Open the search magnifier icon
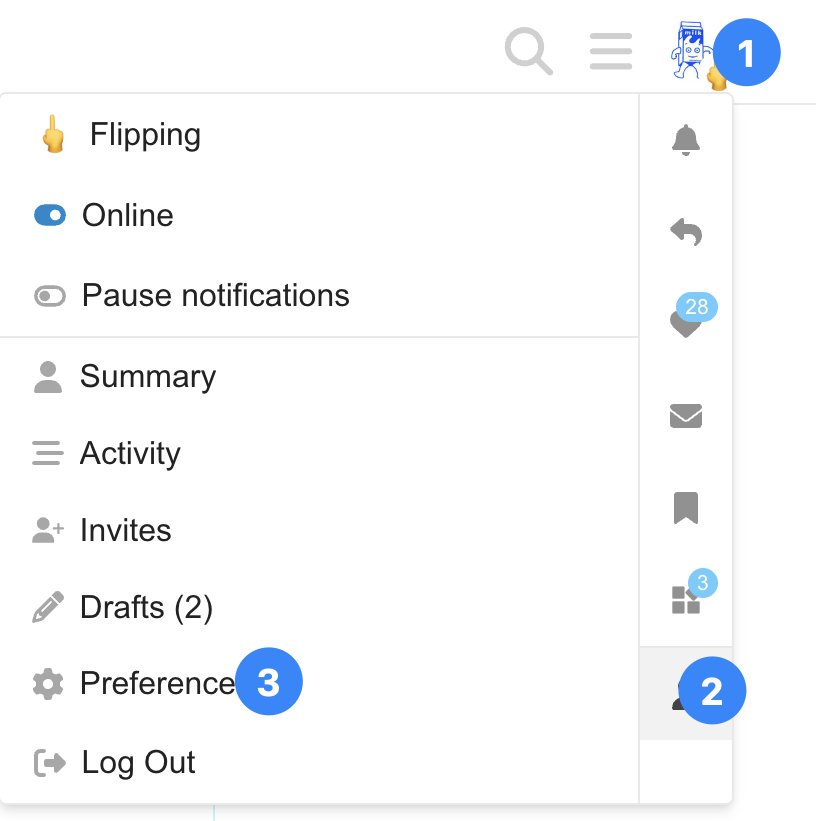The width and height of the screenshot is (816, 821). click(x=528, y=51)
